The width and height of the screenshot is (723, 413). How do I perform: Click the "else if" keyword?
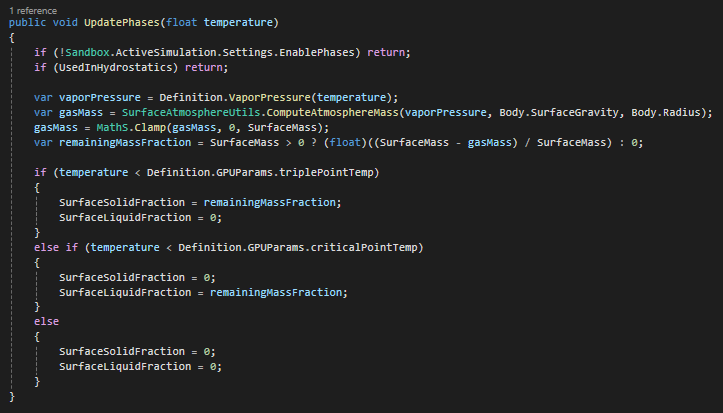56,246
